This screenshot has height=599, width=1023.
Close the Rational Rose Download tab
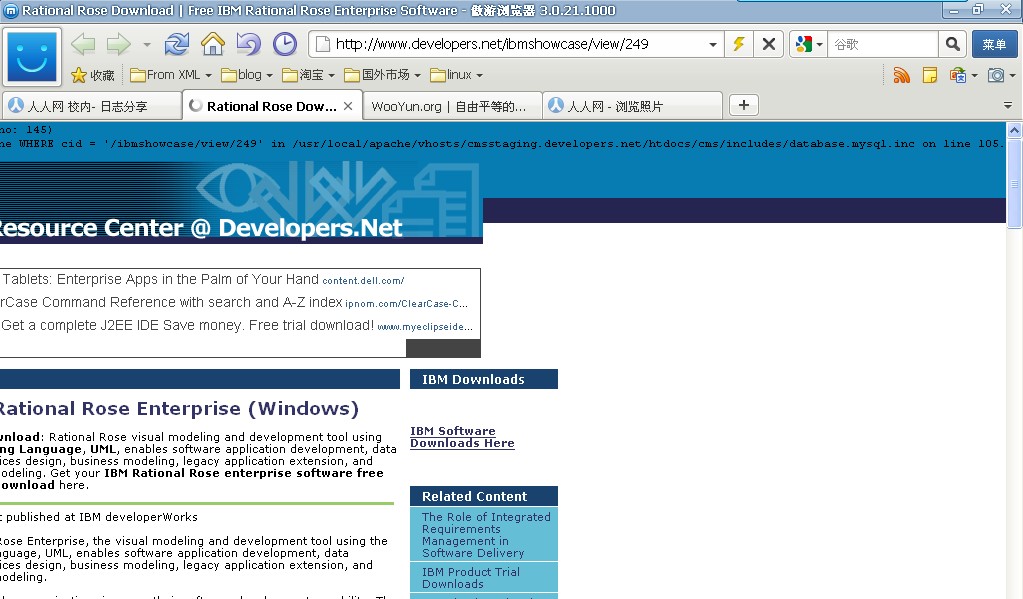click(348, 106)
